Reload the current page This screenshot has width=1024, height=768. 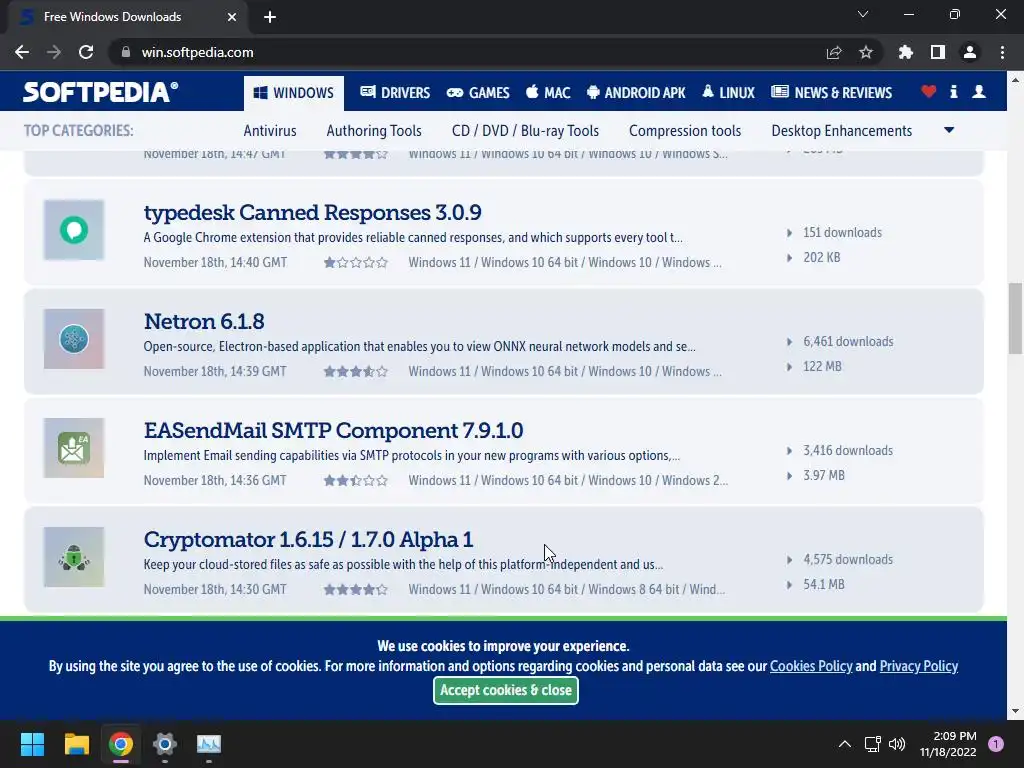(86, 52)
